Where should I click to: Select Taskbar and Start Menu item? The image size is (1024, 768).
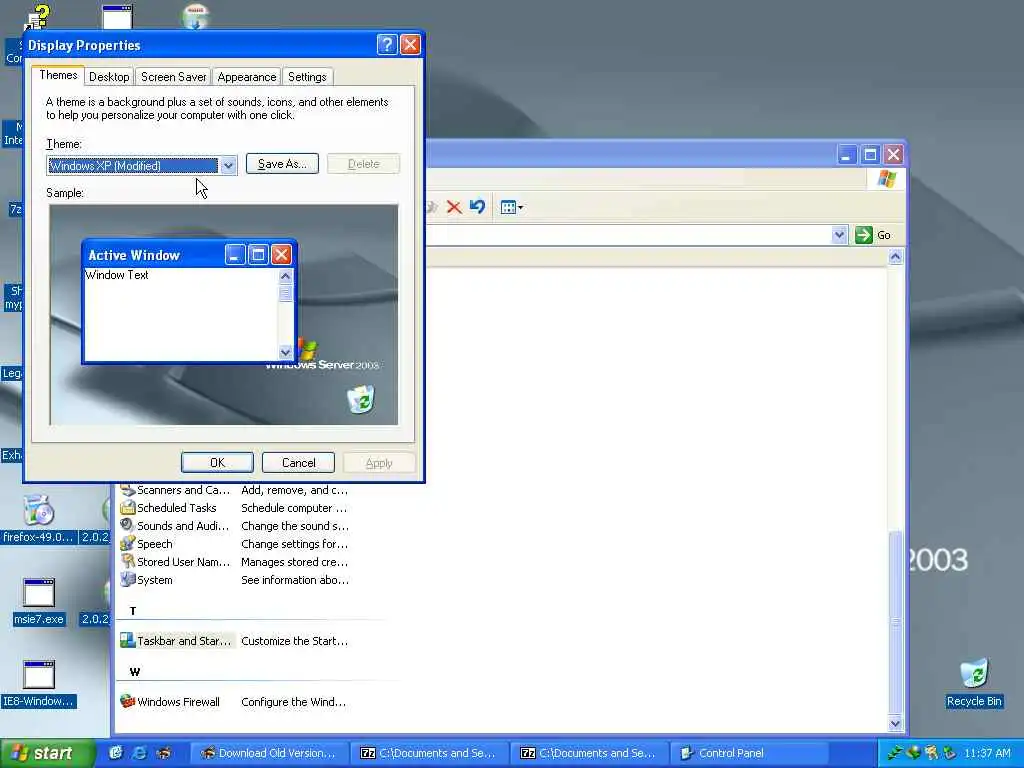tap(176, 641)
